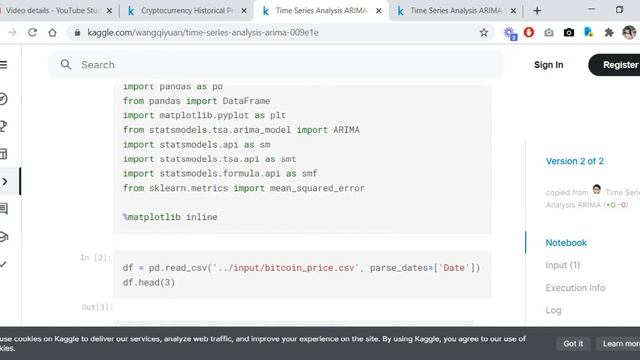Click the search magnifier icon
This screenshot has height=360, width=640.
point(66,64)
